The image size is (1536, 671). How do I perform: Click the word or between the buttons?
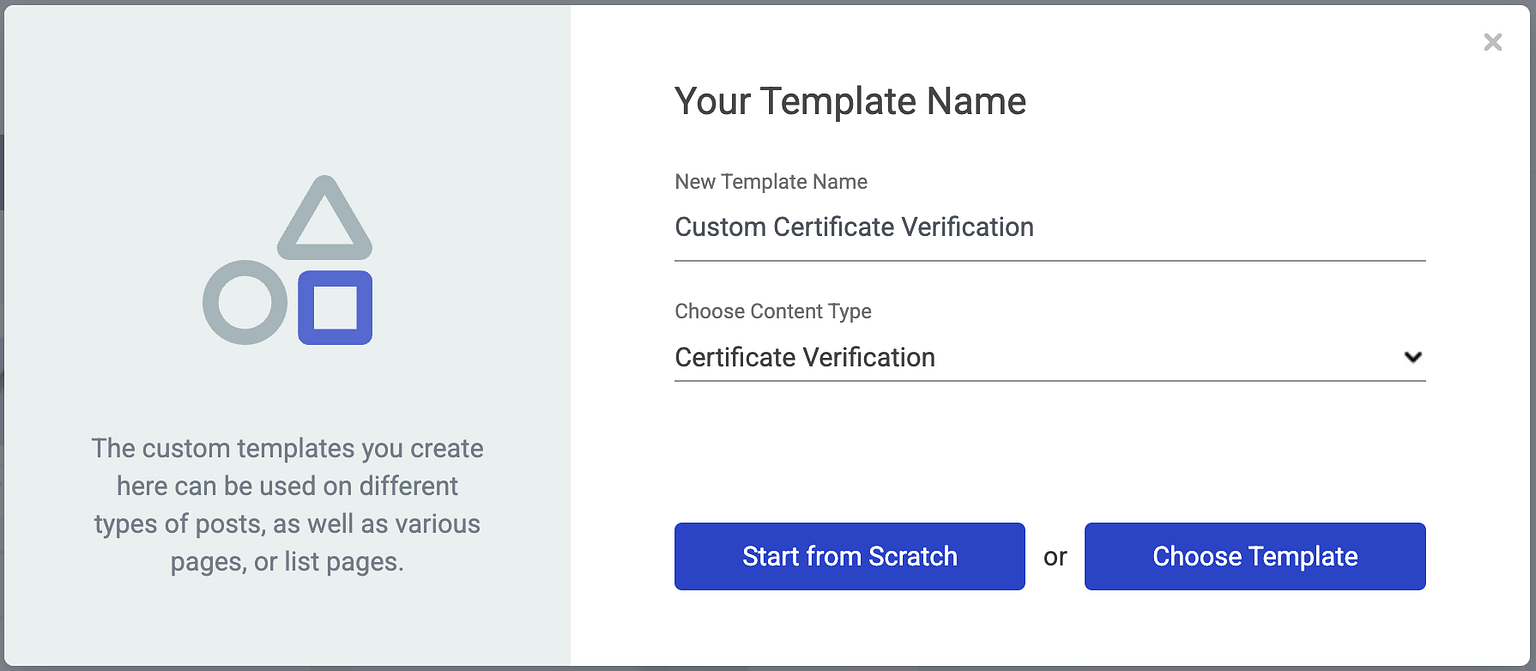click(x=1055, y=557)
